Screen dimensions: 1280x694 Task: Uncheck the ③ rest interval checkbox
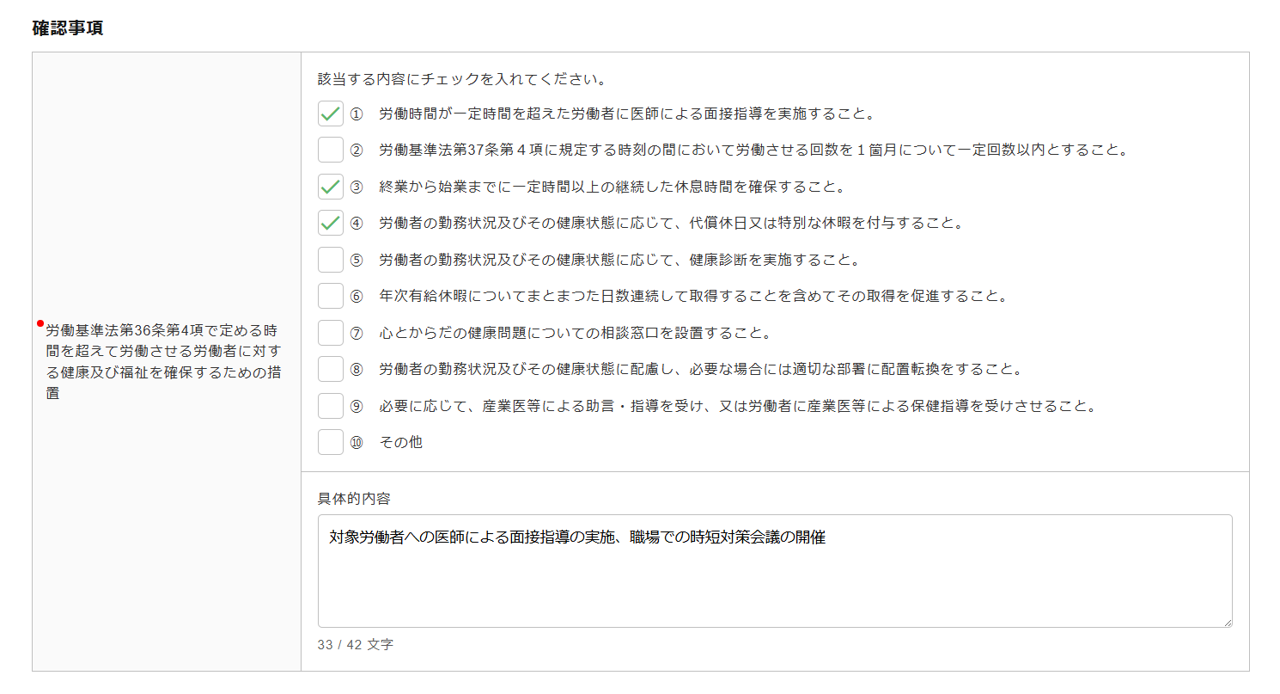(331, 187)
